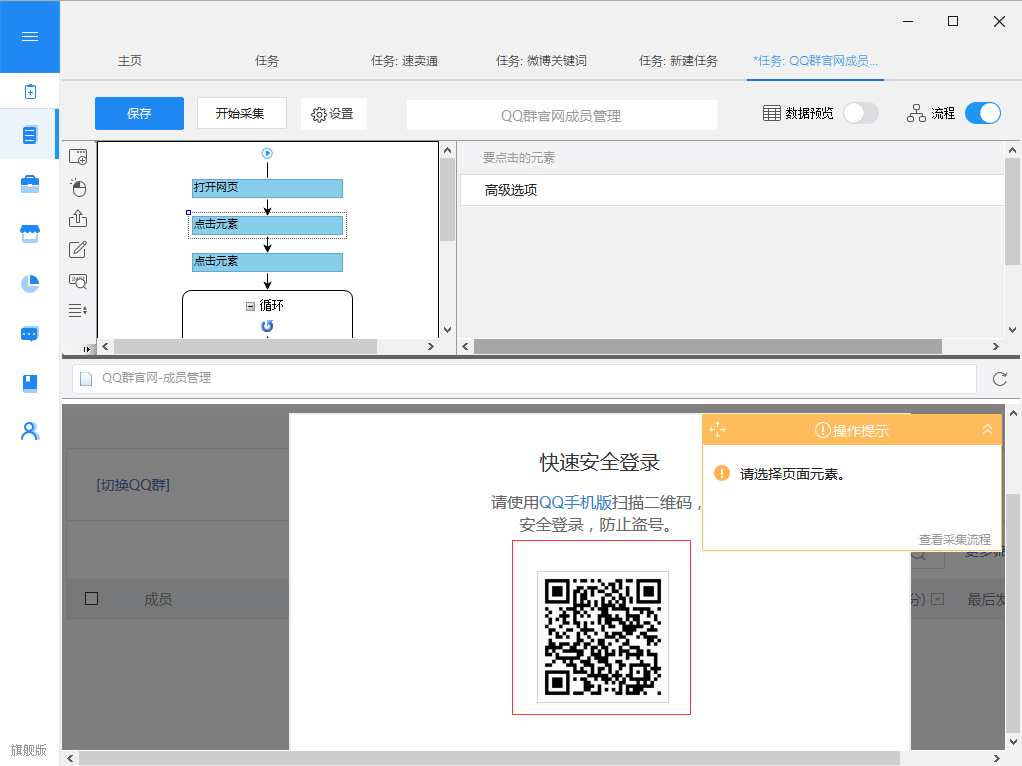Viewport: 1022px width, 766px height.
Task: Expand 高级选项 section
Action: (732, 190)
